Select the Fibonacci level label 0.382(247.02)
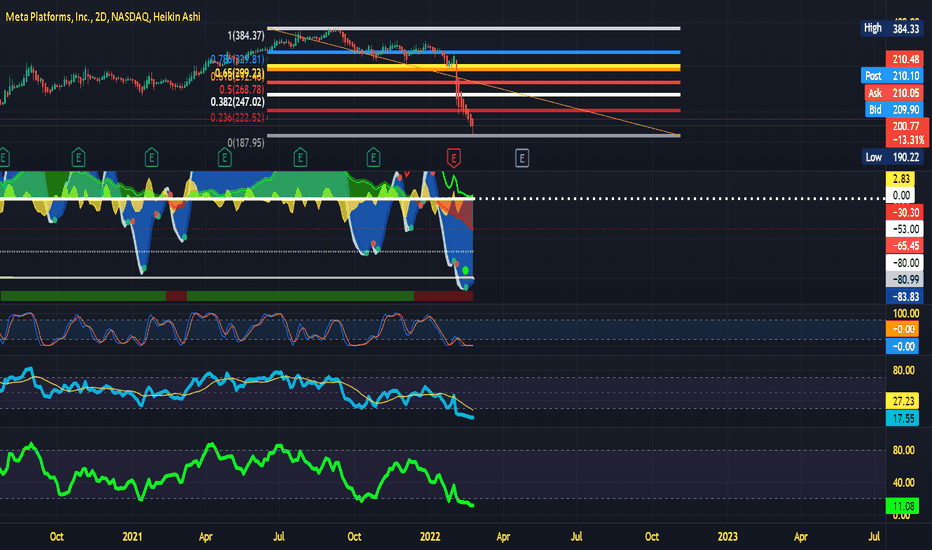 click(x=237, y=102)
